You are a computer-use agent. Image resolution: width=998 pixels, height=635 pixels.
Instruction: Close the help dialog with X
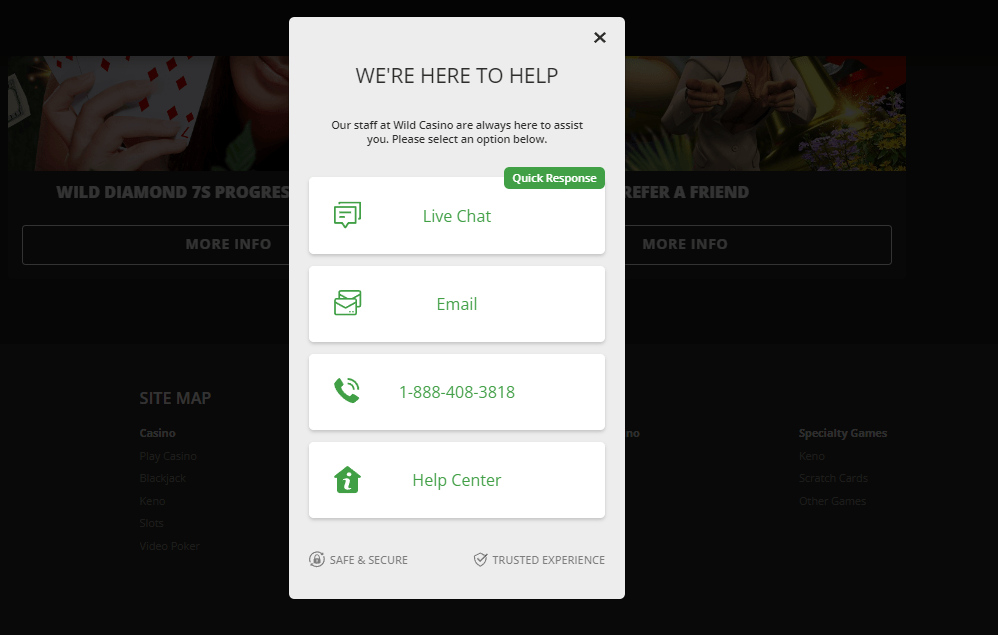tap(600, 38)
